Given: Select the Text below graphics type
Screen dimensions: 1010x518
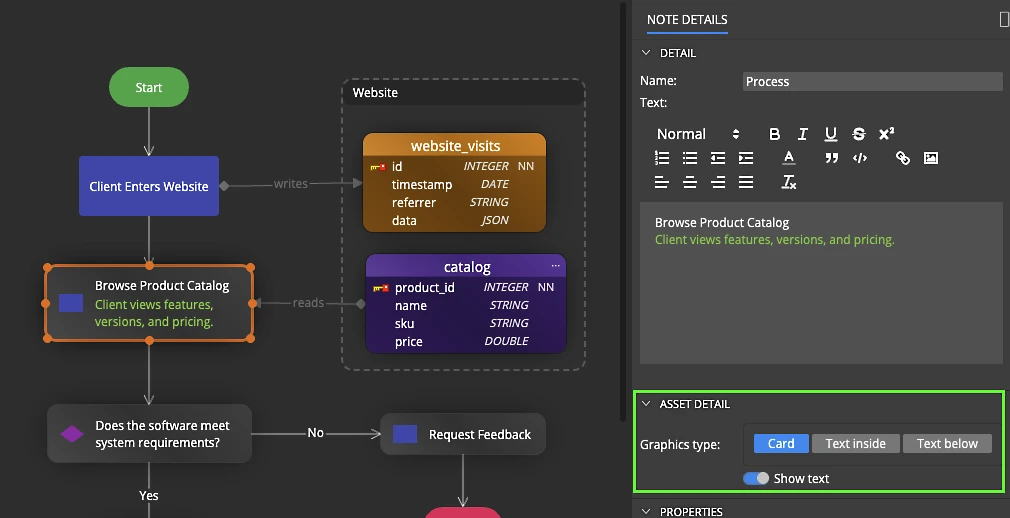Looking at the screenshot, I should [947, 443].
